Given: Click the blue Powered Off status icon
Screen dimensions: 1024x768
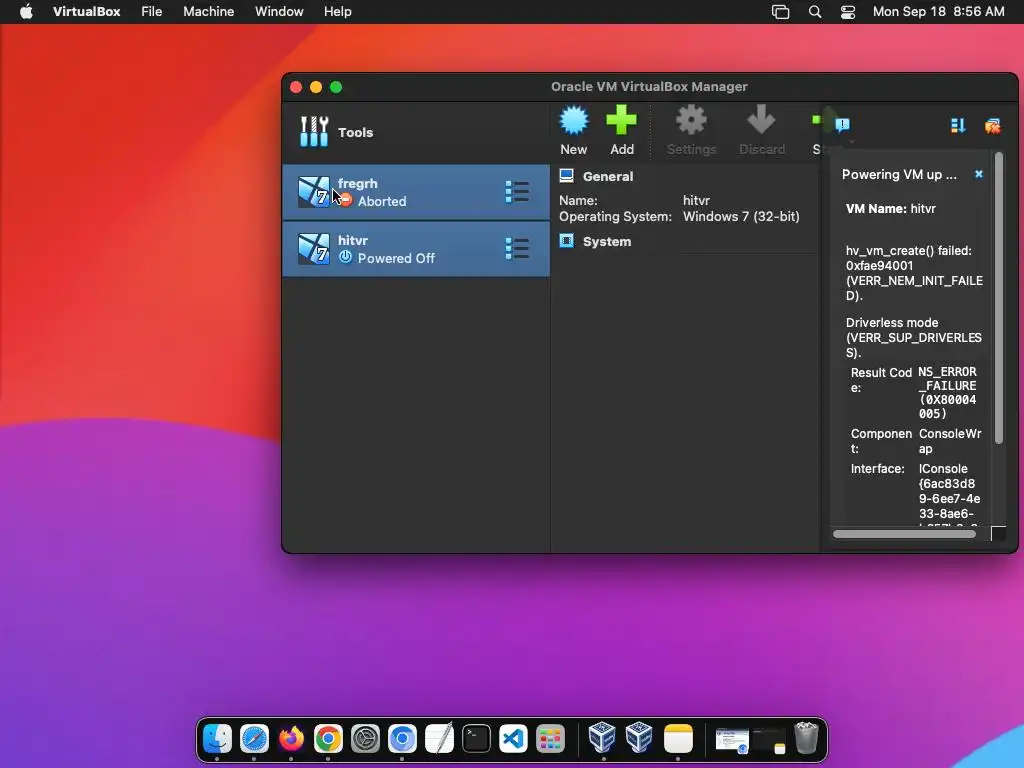Looking at the screenshot, I should [x=345, y=257].
